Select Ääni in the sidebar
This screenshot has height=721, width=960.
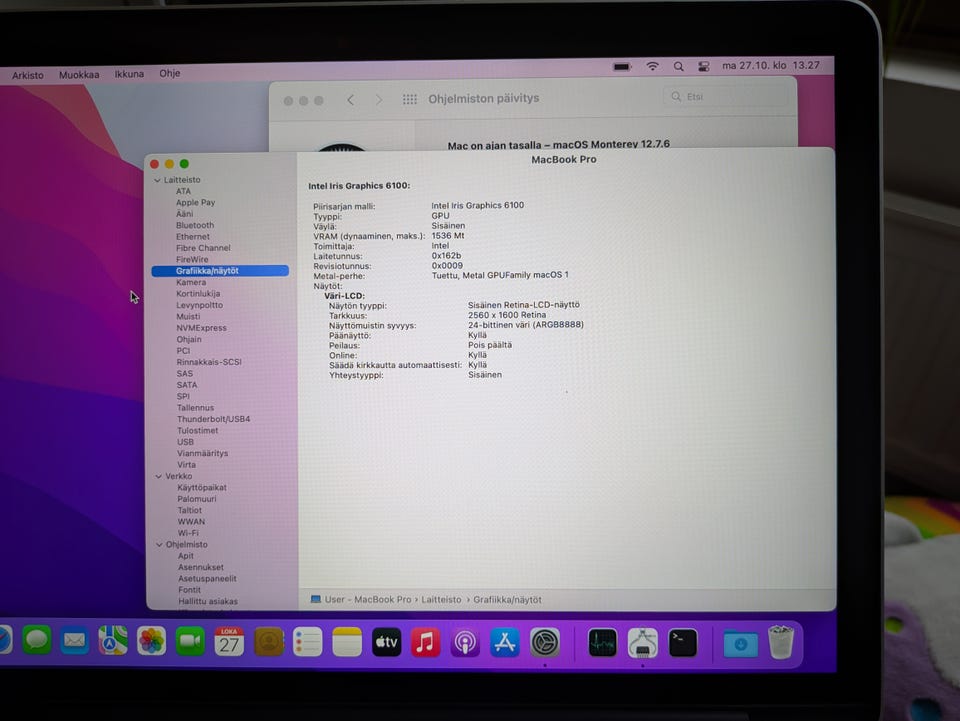pyautogui.click(x=184, y=214)
